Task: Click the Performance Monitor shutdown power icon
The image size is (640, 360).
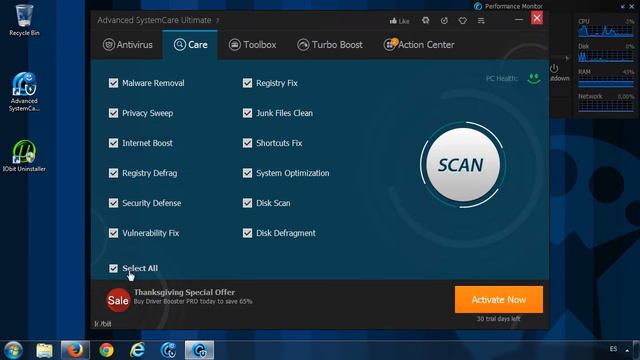Action: (554, 69)
